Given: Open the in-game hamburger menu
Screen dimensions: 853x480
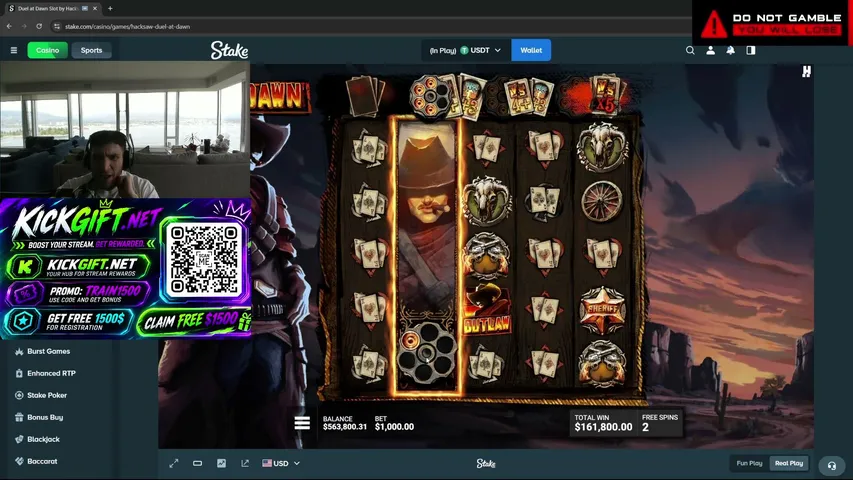Looking at the screenshot, I should [302, 423].
